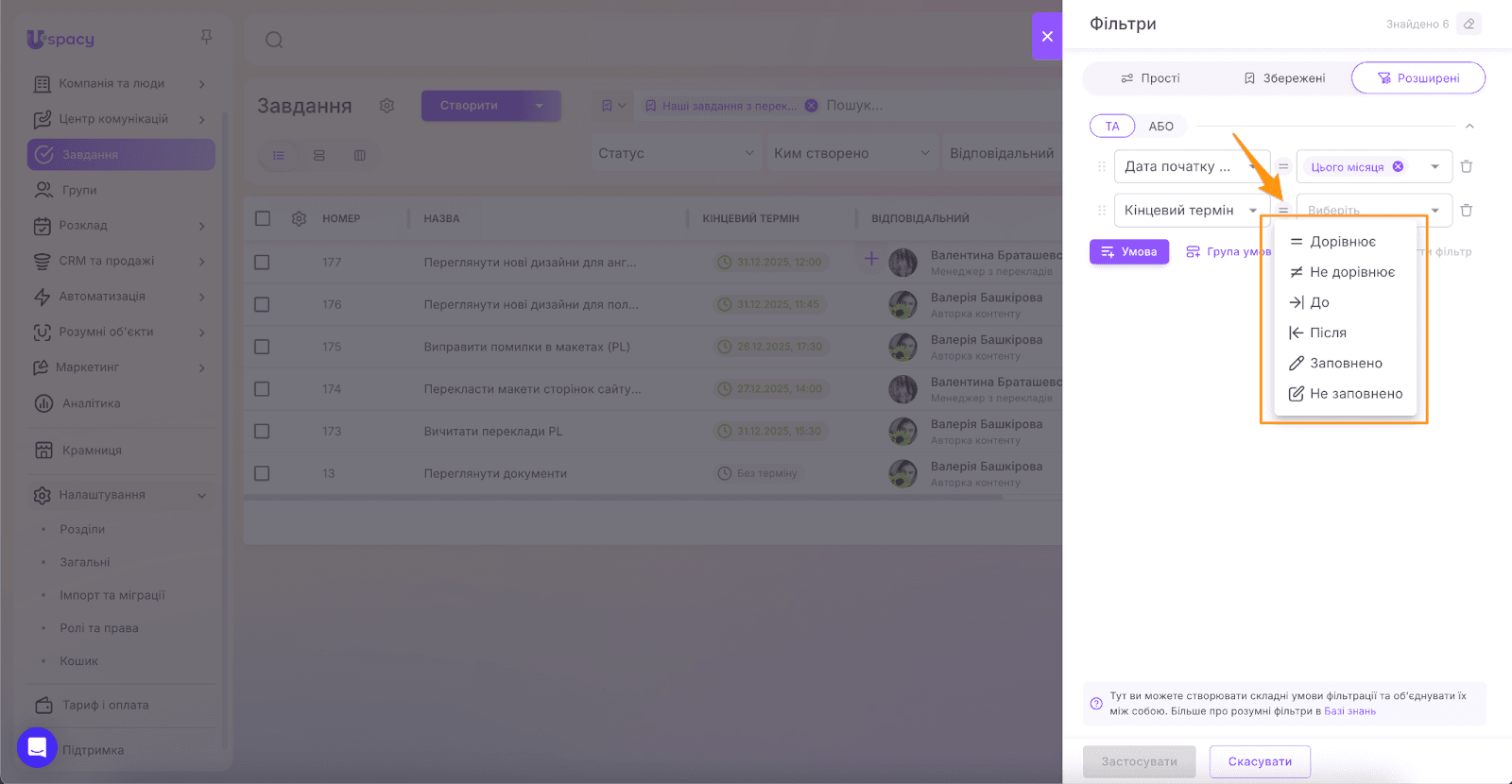Check the task 176 checkbox
This screenshot has height=784, width=1512.
pyautogui.click(x=262, y=304)
